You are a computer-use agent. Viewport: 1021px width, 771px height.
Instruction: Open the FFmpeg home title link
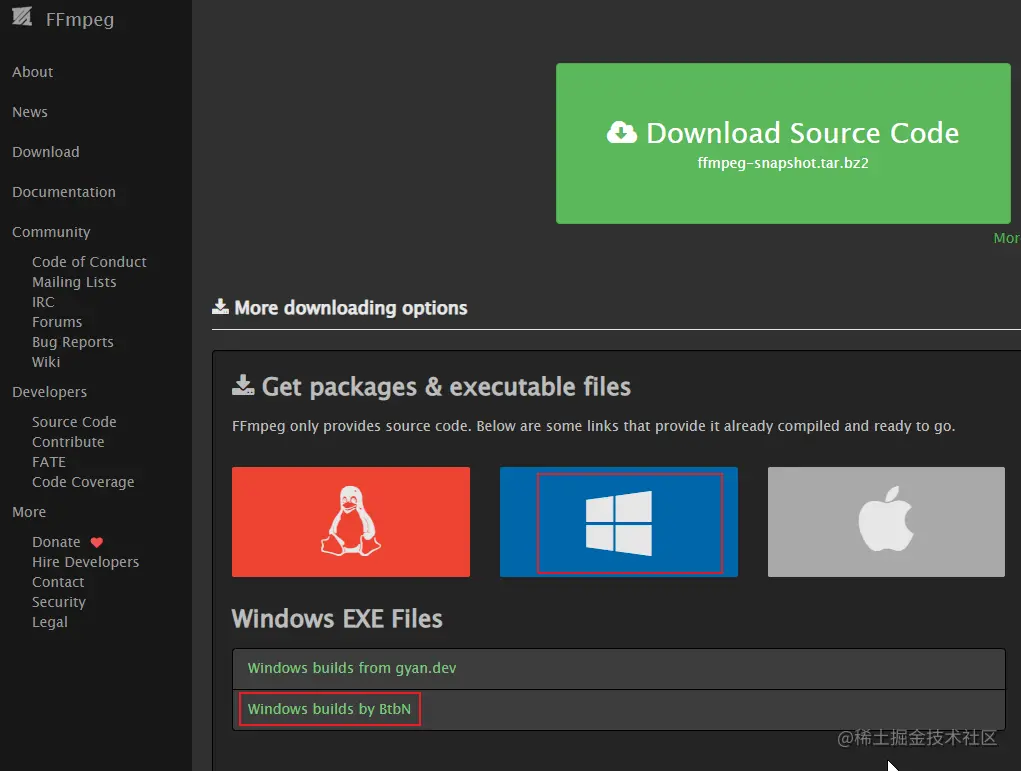[x=79, y=20]
